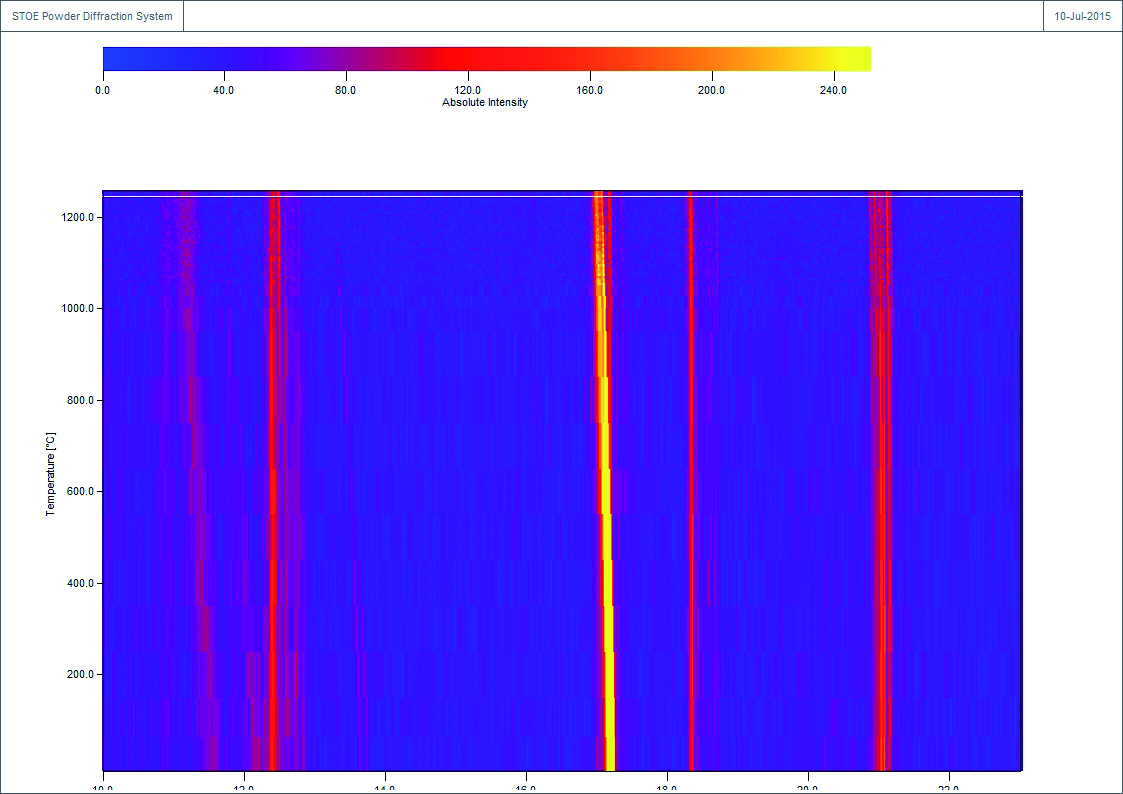Click the 1200.0 temperature tick label
Screen dimensions: 1123x794
(x=78, y=217)
